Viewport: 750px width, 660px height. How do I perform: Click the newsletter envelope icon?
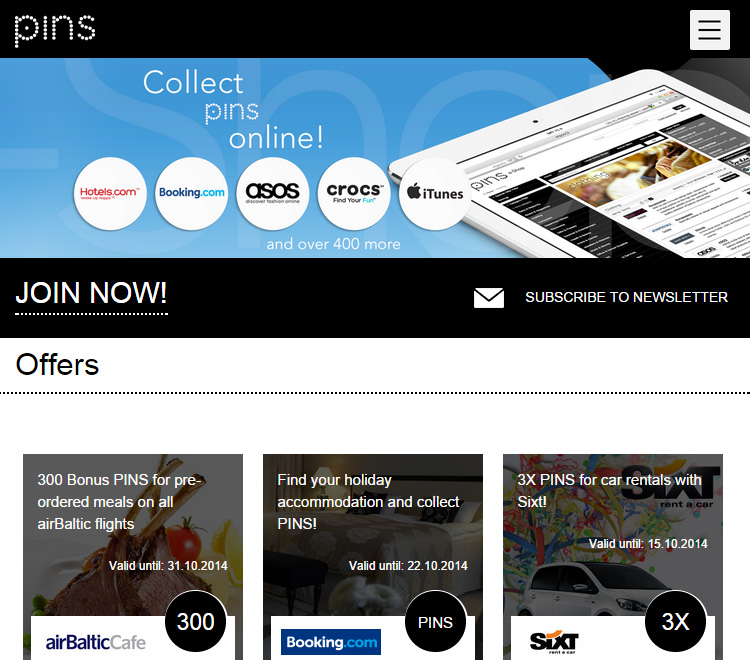click(488, 298)
